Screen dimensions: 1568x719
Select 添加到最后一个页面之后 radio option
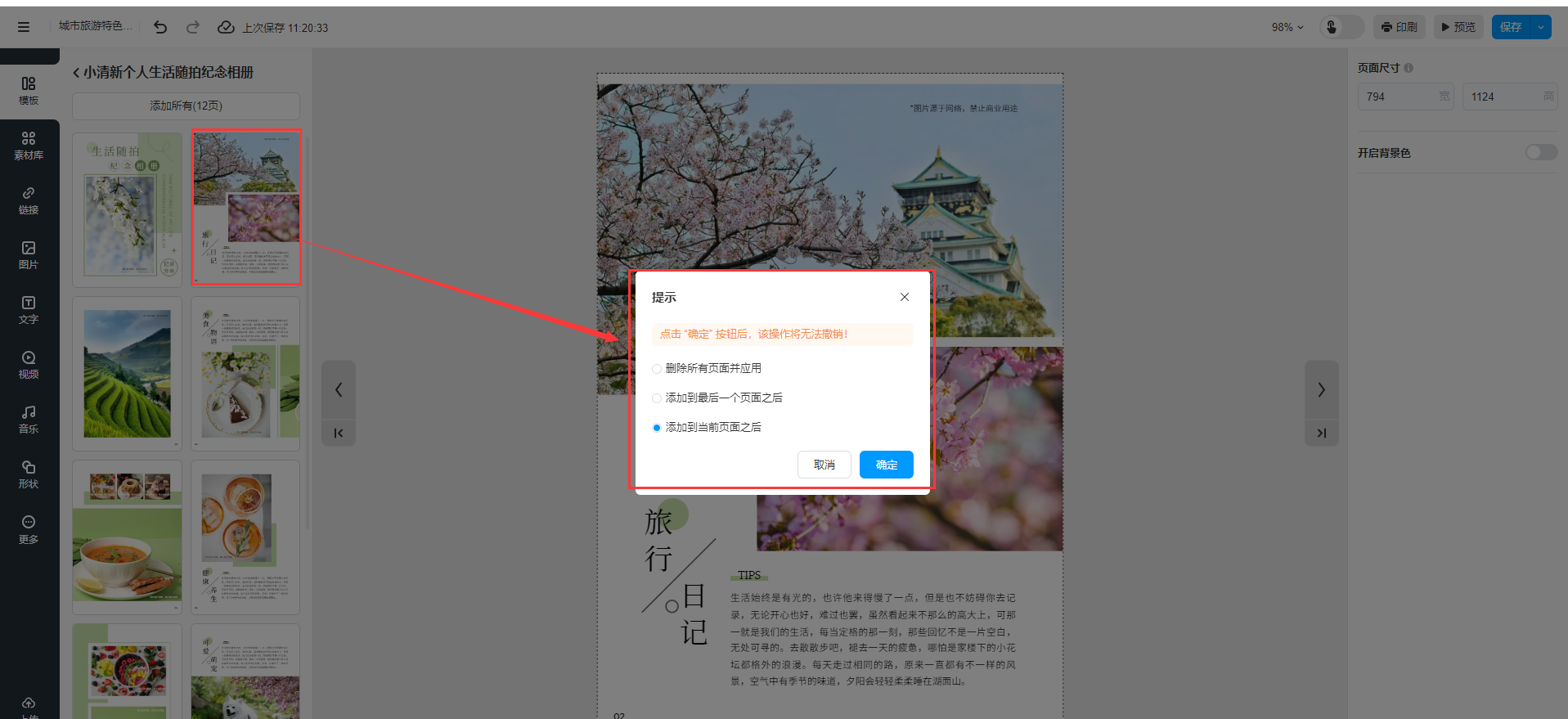point(657,398)
